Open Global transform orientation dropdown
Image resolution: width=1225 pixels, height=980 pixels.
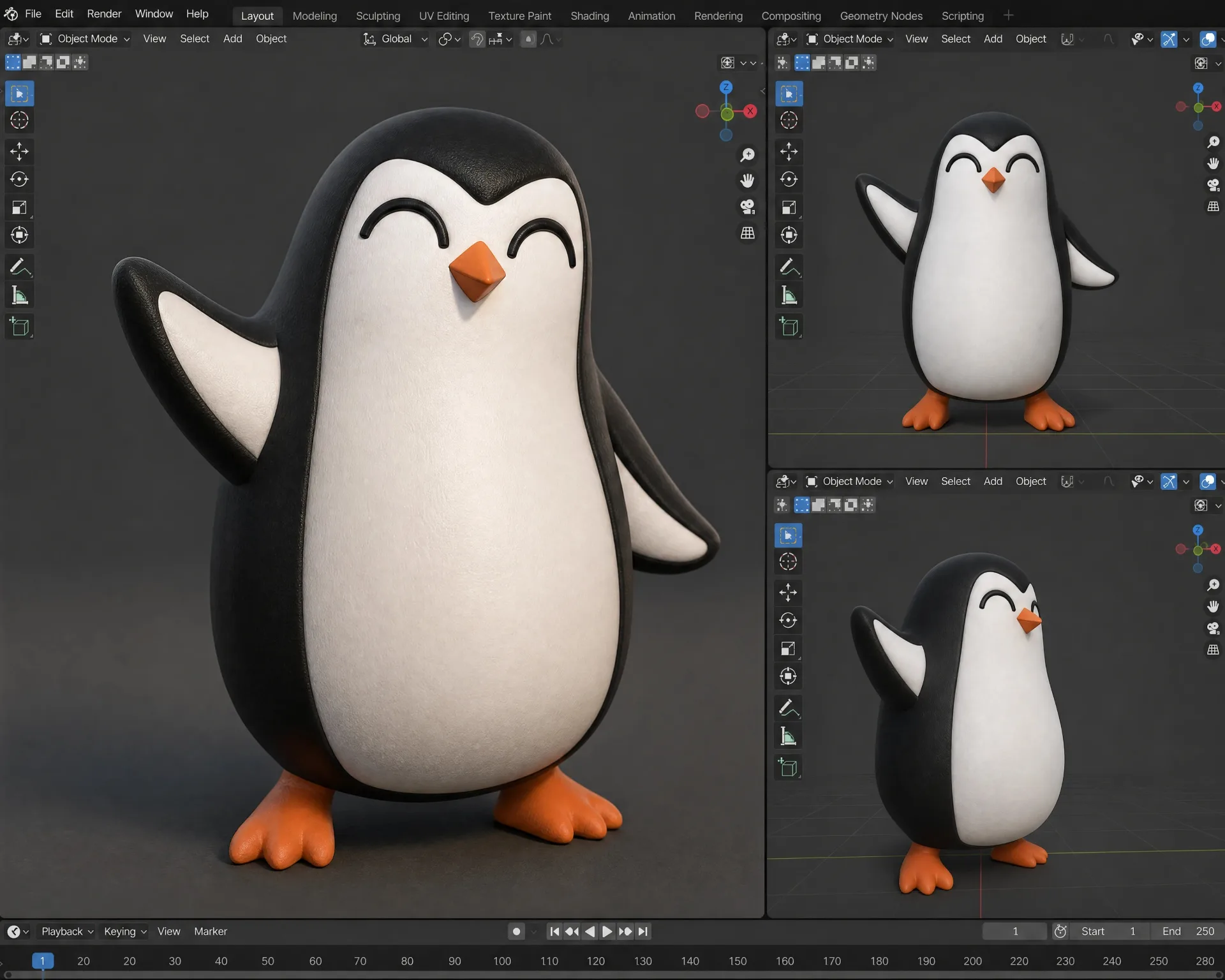click(x=396, y=39)
